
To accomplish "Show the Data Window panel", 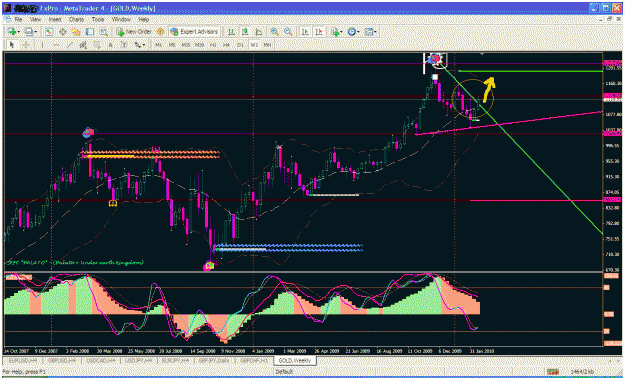I will (63, 32).
